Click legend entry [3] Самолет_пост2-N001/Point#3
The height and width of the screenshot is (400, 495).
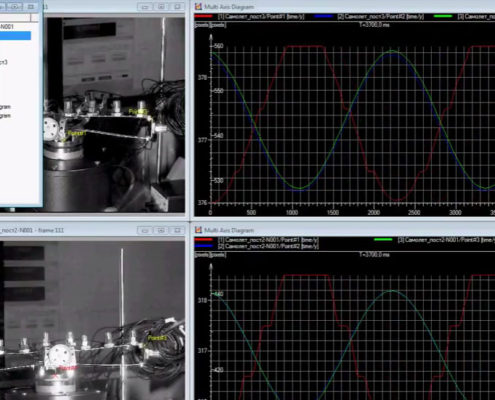446,240
